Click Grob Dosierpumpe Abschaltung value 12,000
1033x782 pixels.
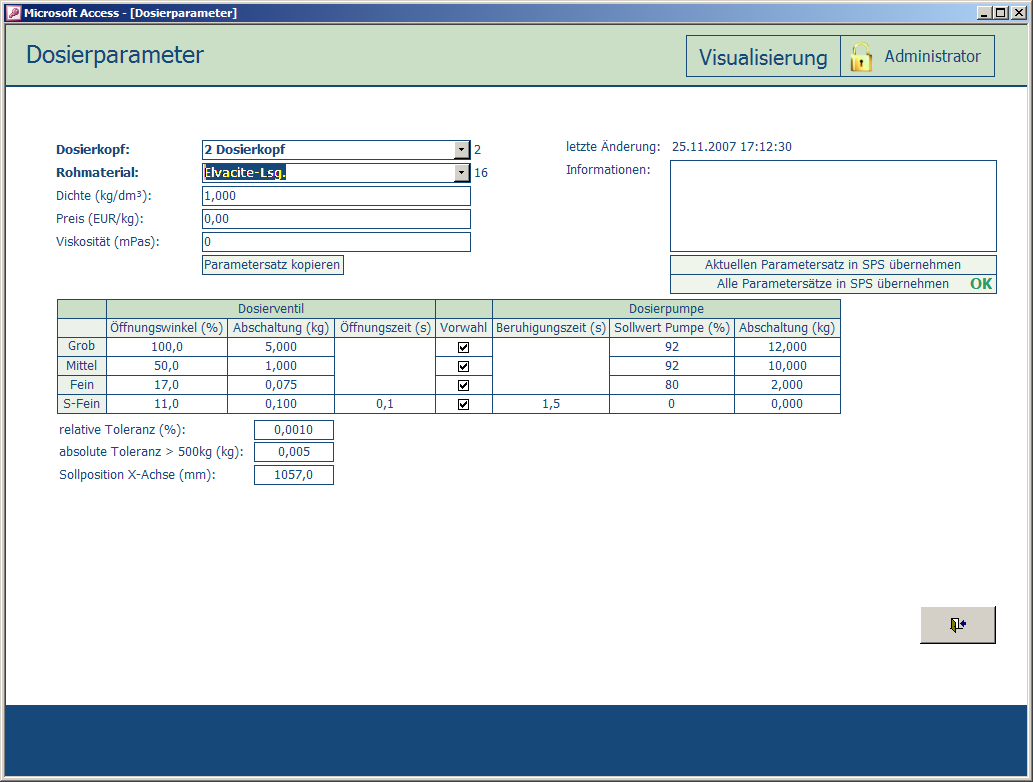pyautogui.click(x=787, y=347)
